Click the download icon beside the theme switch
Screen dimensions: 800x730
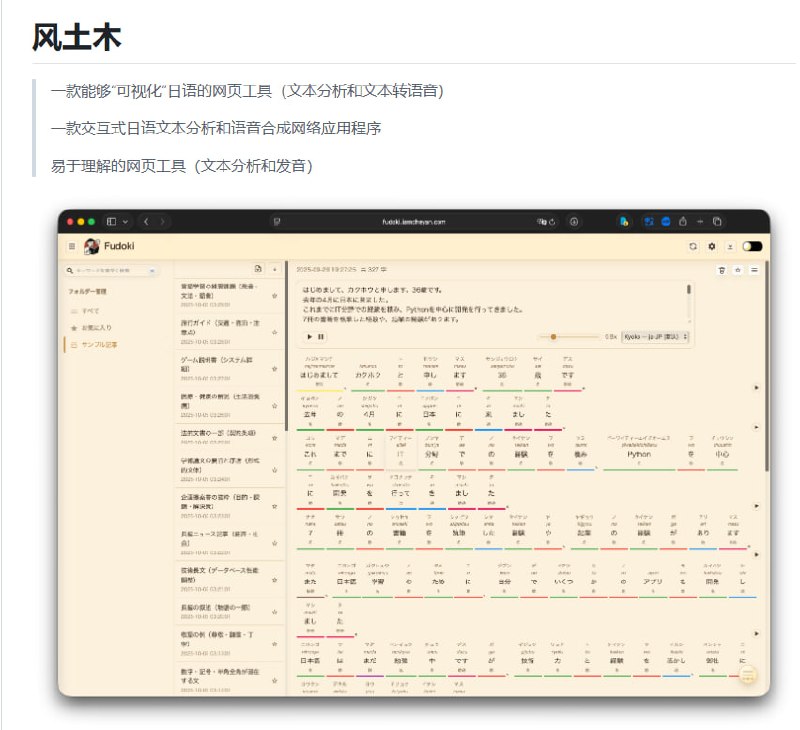(x=731, y=248)
